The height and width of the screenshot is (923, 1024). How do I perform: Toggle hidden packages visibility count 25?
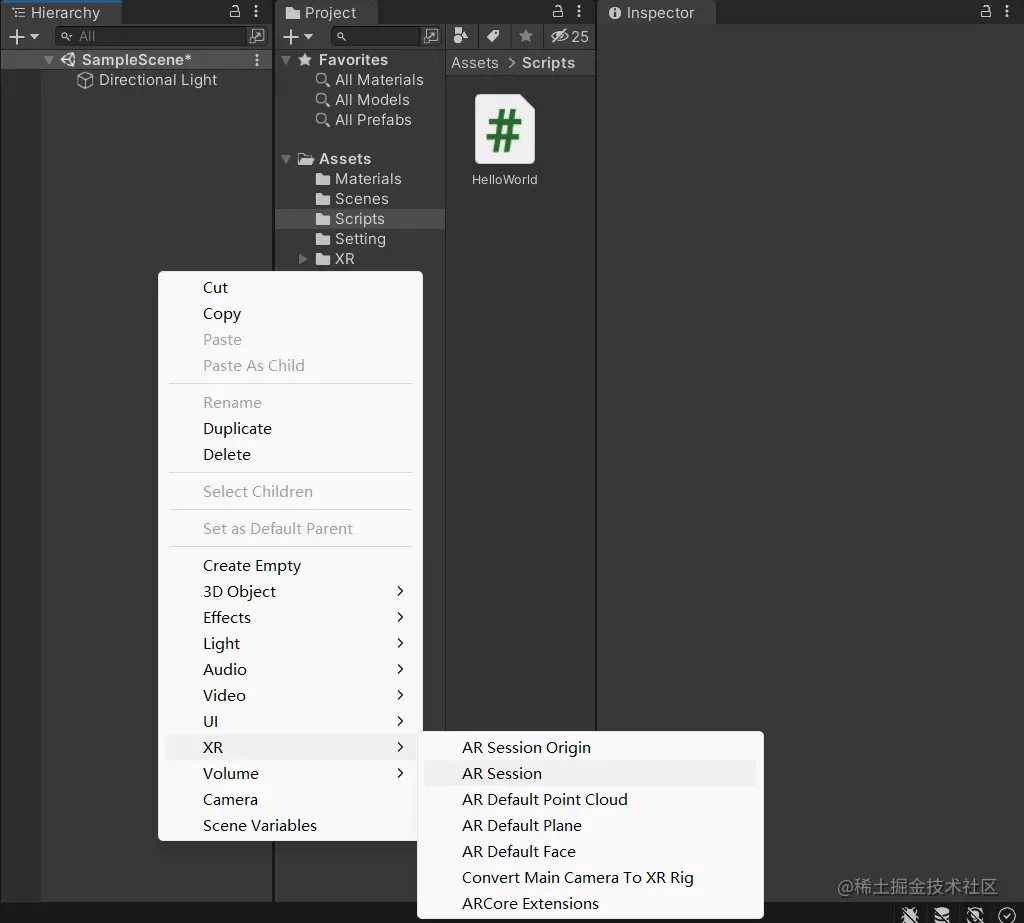coord(569,36)
